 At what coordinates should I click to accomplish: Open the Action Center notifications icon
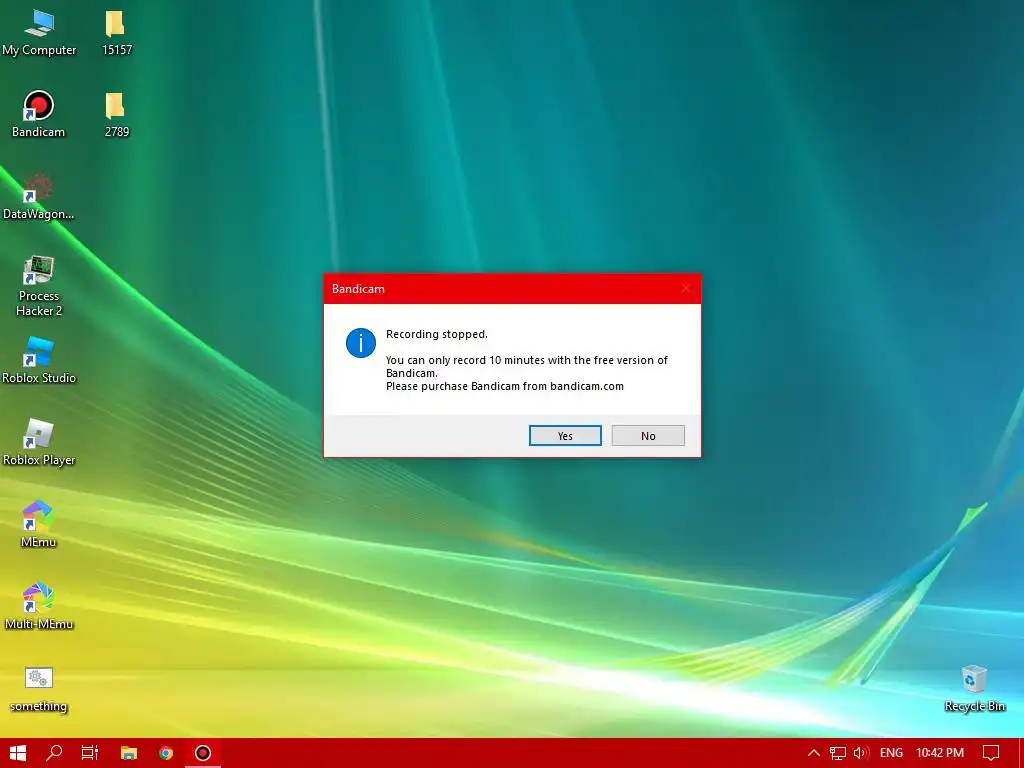click(991, 753)
